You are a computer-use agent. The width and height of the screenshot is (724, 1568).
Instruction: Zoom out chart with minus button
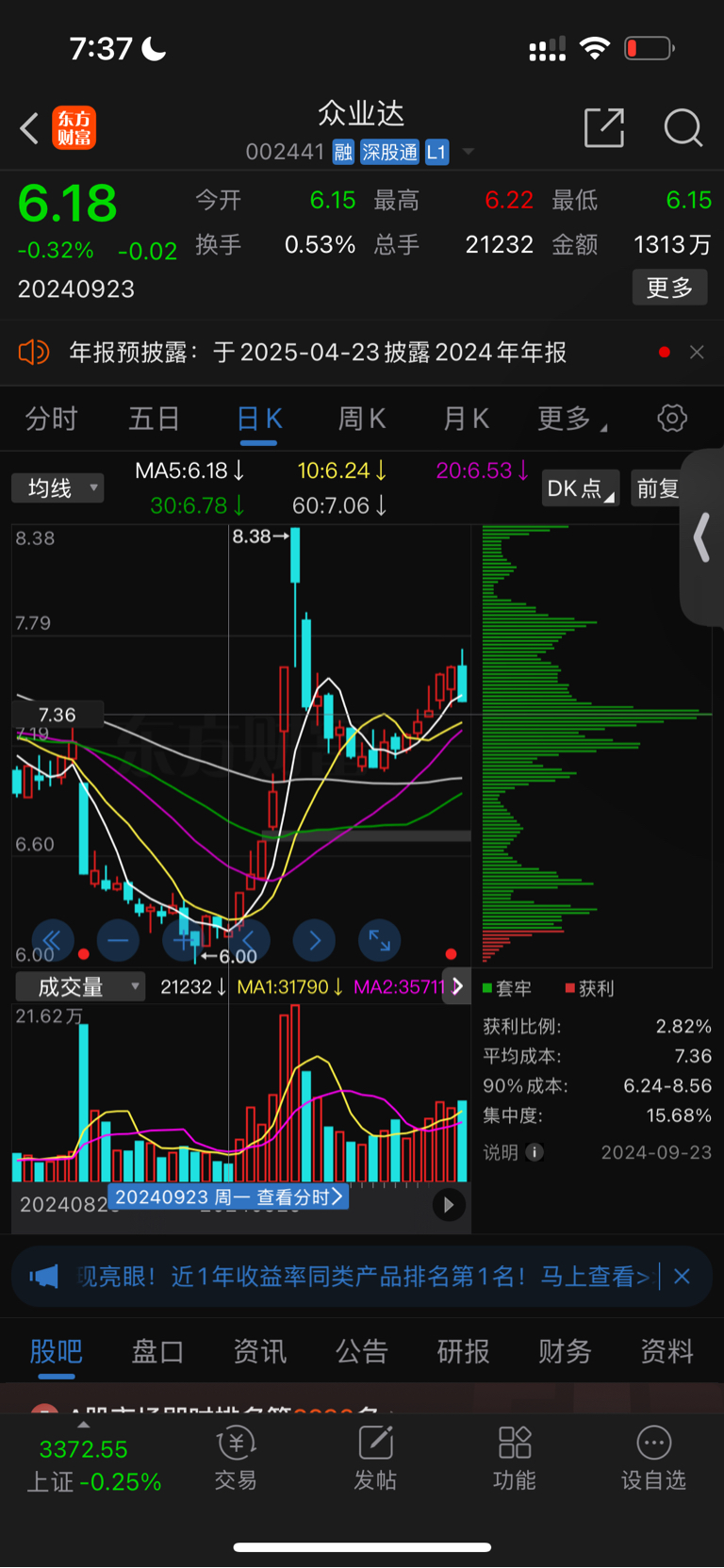click(x=118, y=940)
